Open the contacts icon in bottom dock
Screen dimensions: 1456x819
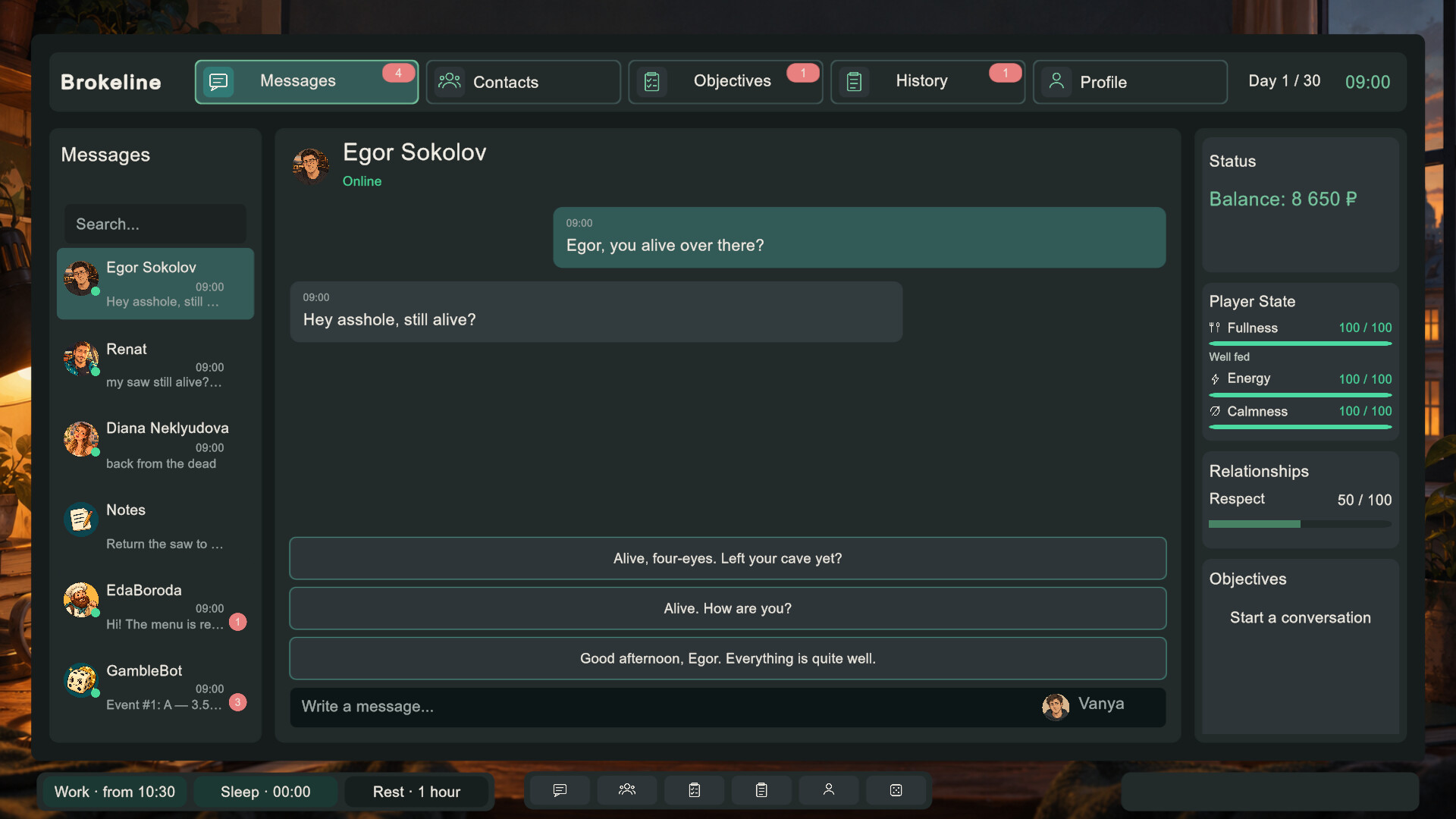627,790
